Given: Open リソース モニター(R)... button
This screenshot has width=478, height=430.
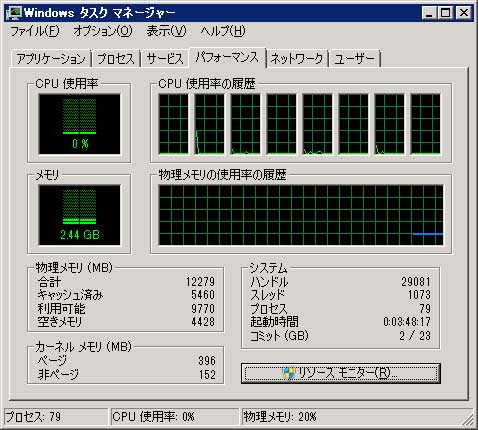Looking at the screenshot, I should 341,373.
